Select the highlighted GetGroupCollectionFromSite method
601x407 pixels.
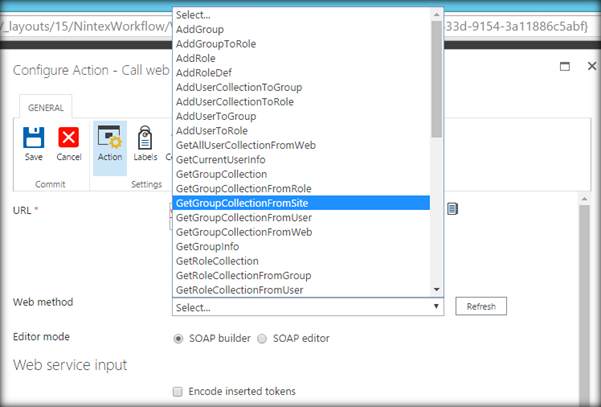[x=301, y=203]
